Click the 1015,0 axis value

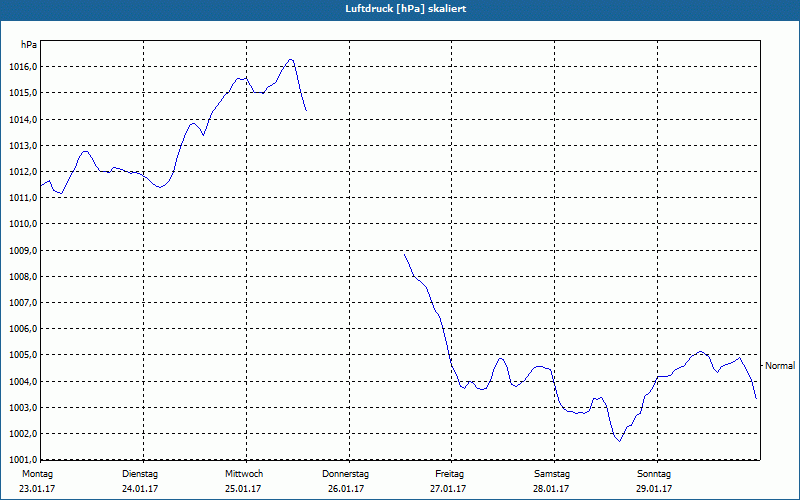pyautogui.click(x=23, y=93)
